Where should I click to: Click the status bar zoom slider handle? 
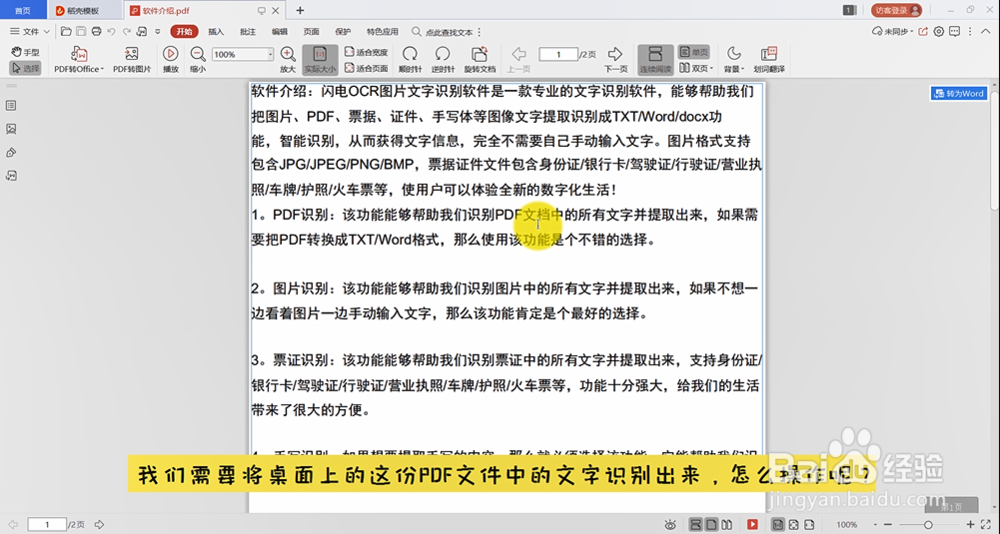[928, 524]
